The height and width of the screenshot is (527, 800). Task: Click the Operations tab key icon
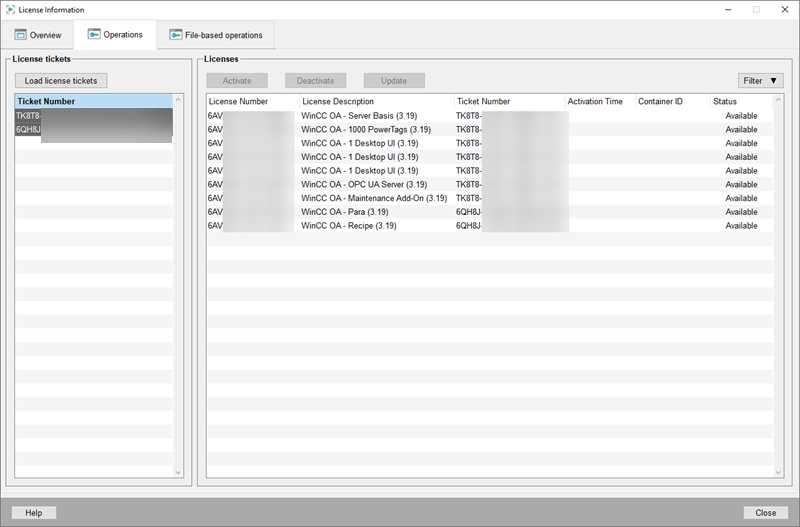[94, 34]
